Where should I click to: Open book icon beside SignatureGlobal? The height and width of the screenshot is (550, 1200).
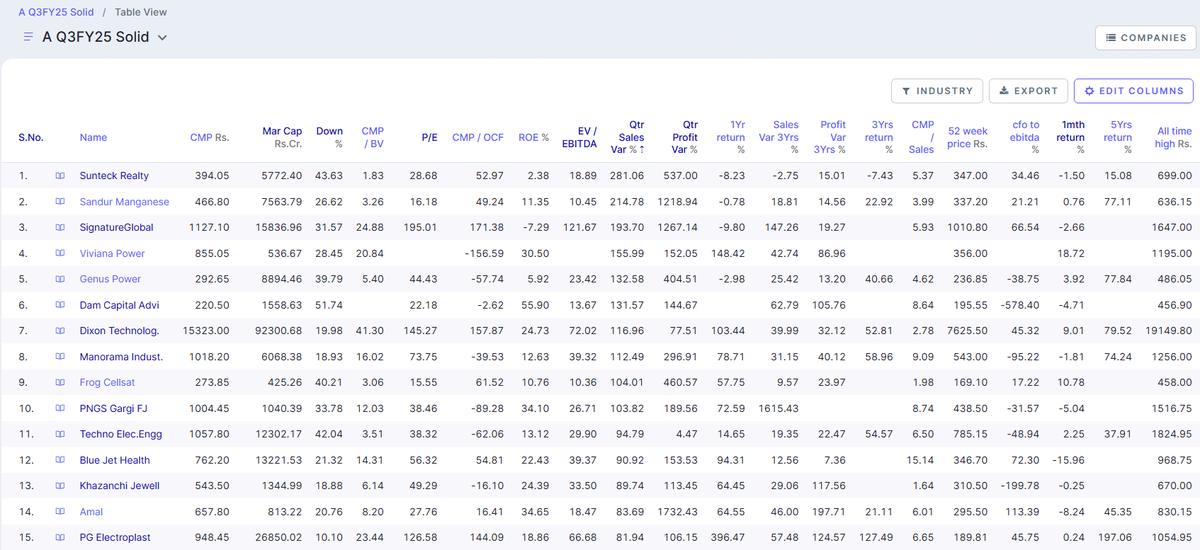[x=60, y=228]
